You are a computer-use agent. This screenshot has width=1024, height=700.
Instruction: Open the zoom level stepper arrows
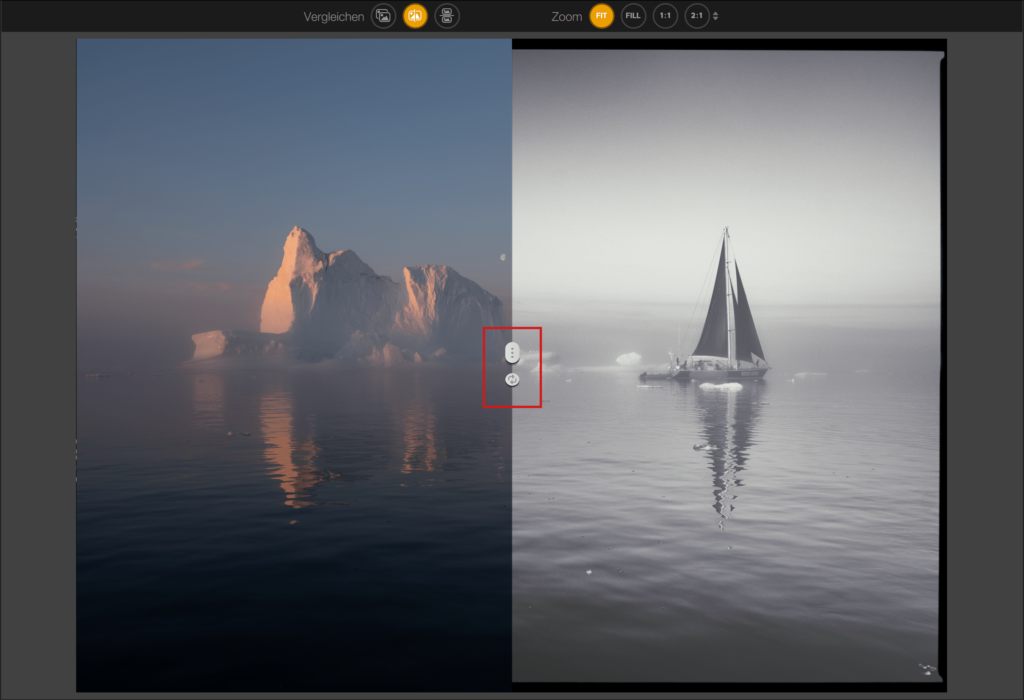tap(716, 16)
